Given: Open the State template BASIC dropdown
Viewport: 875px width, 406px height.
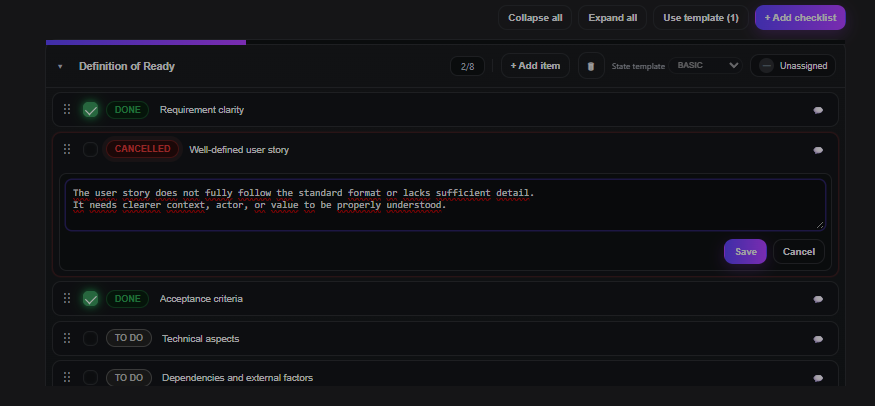Looking at the screenshot, I should (707, 65).
